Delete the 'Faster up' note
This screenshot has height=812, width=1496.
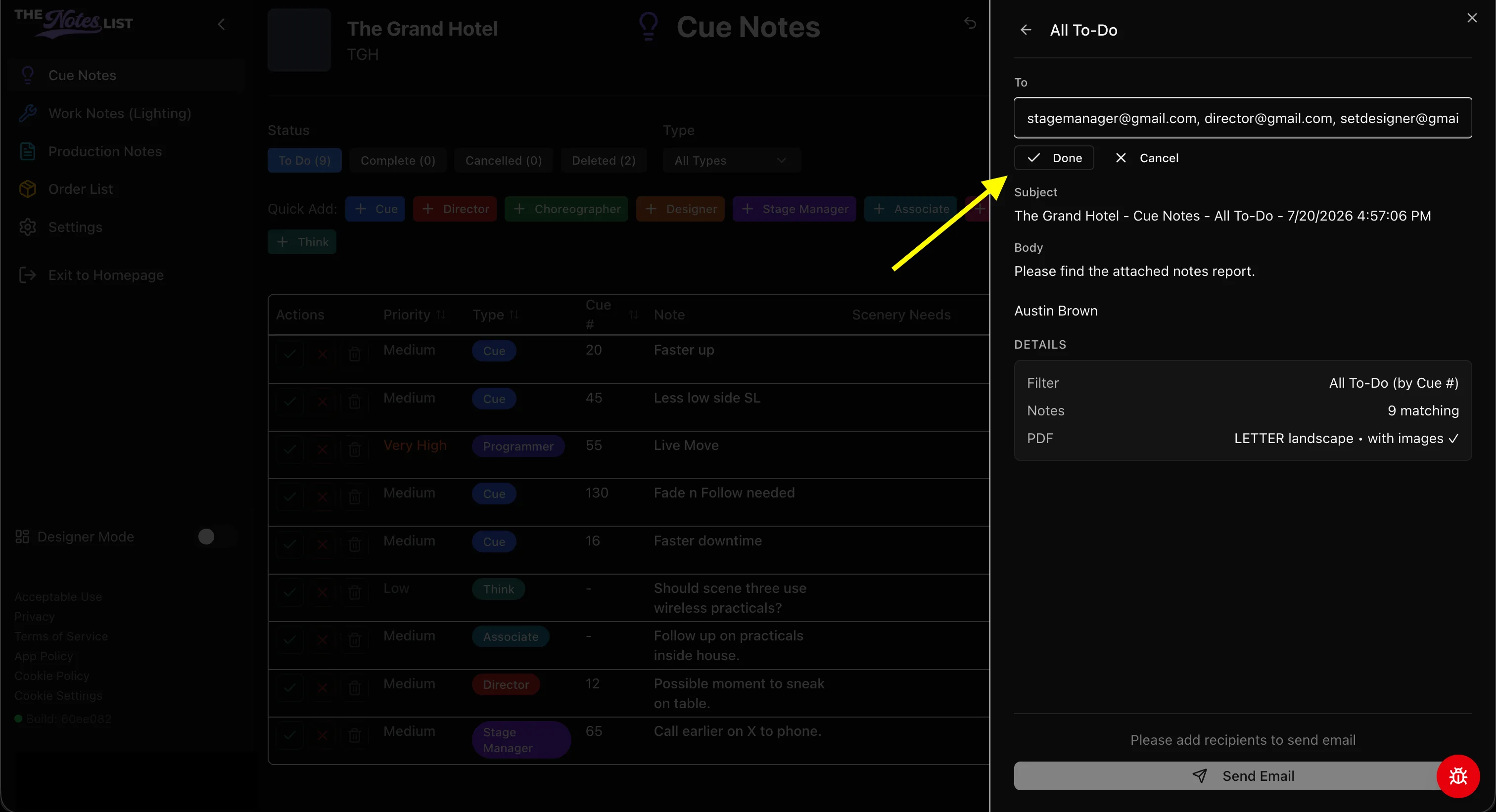[354, 353]
